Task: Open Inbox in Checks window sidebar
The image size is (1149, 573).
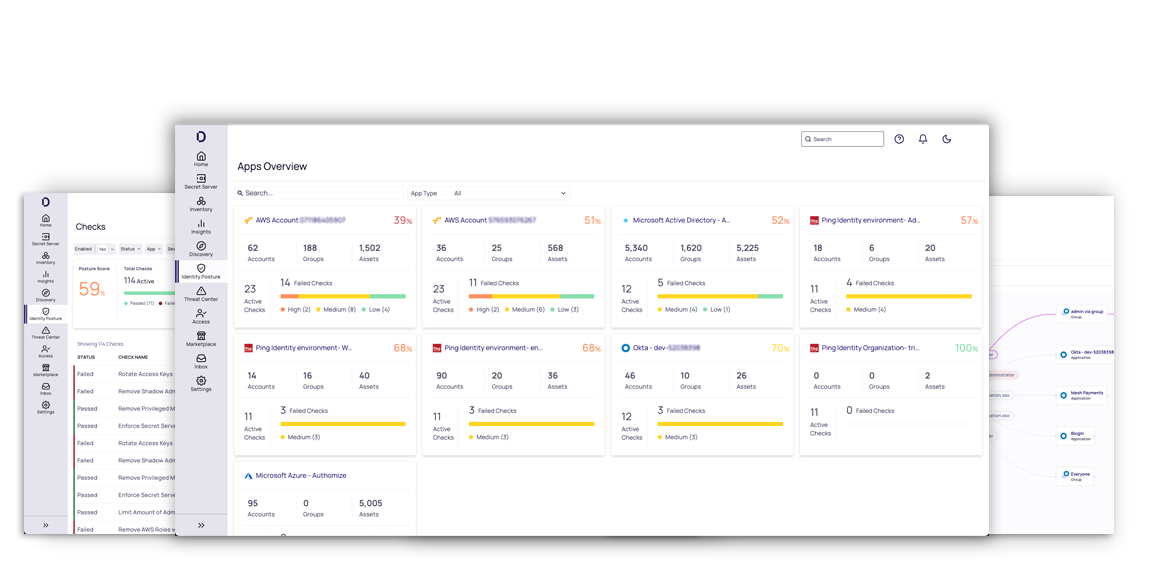Action: coord(45,388)
